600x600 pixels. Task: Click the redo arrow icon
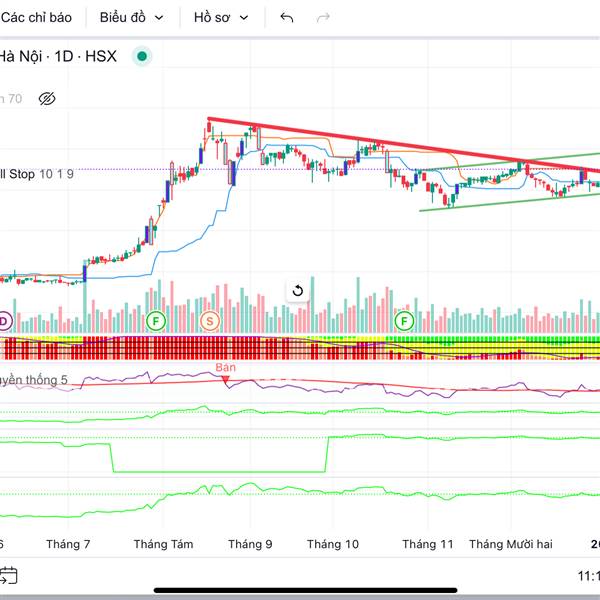[x=323, y=18]
